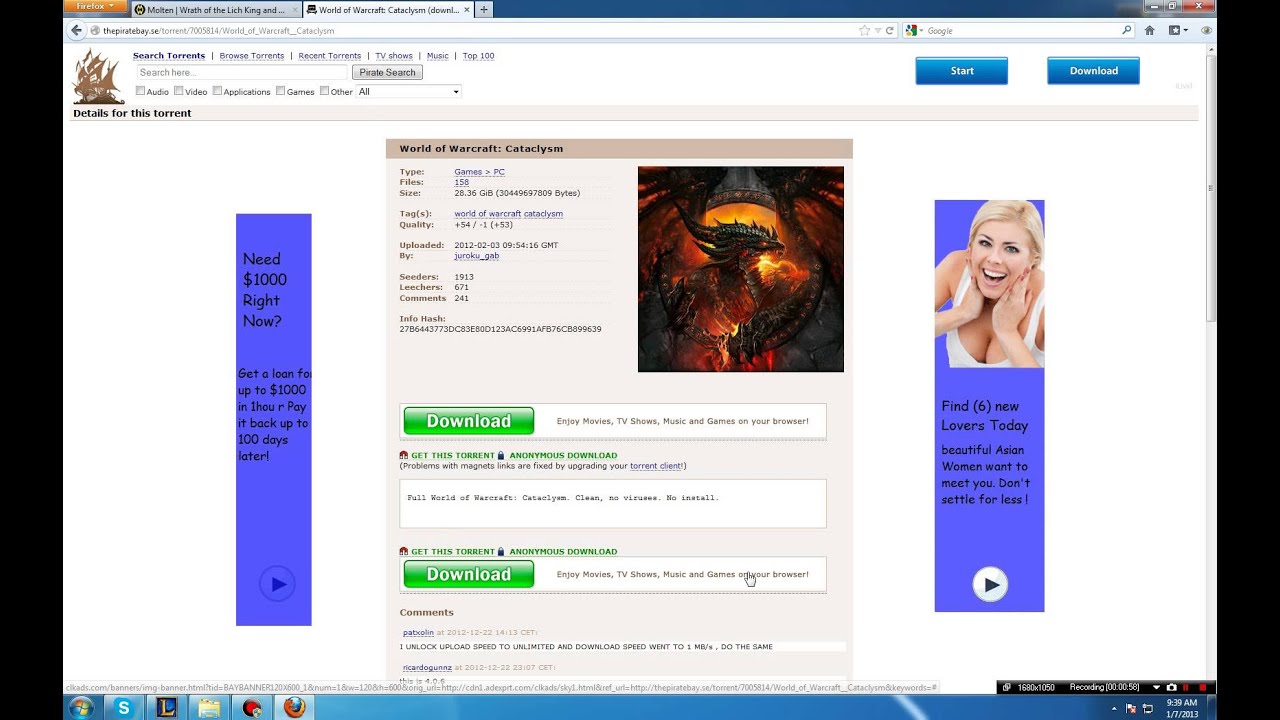Open Search Torrents nav link
1280x720 pixels.
[x=169, y=56]
